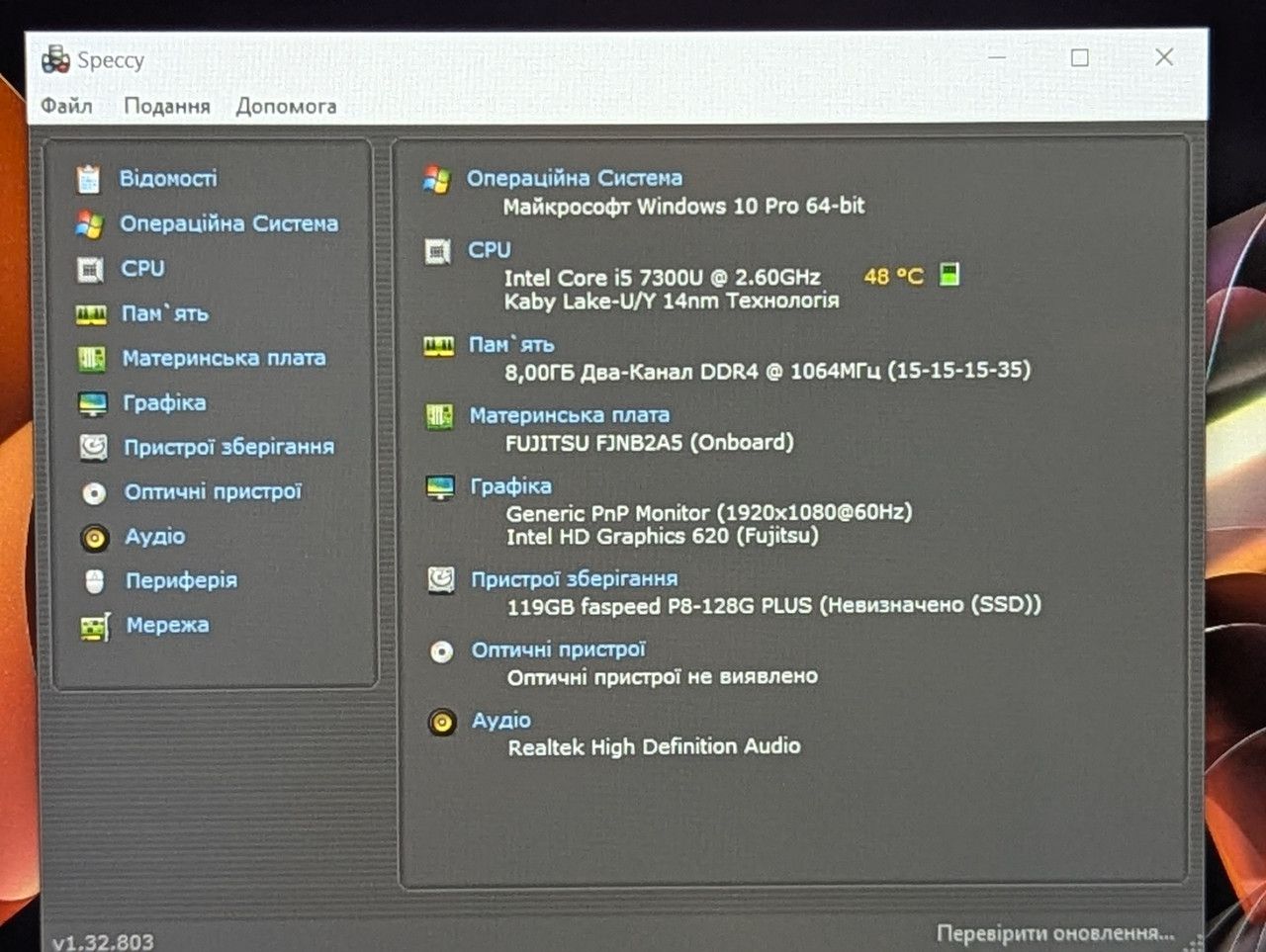Screen dimensions: 1266x952
Task: Click Перевірити оновлення link
Action: [1055, 932]
